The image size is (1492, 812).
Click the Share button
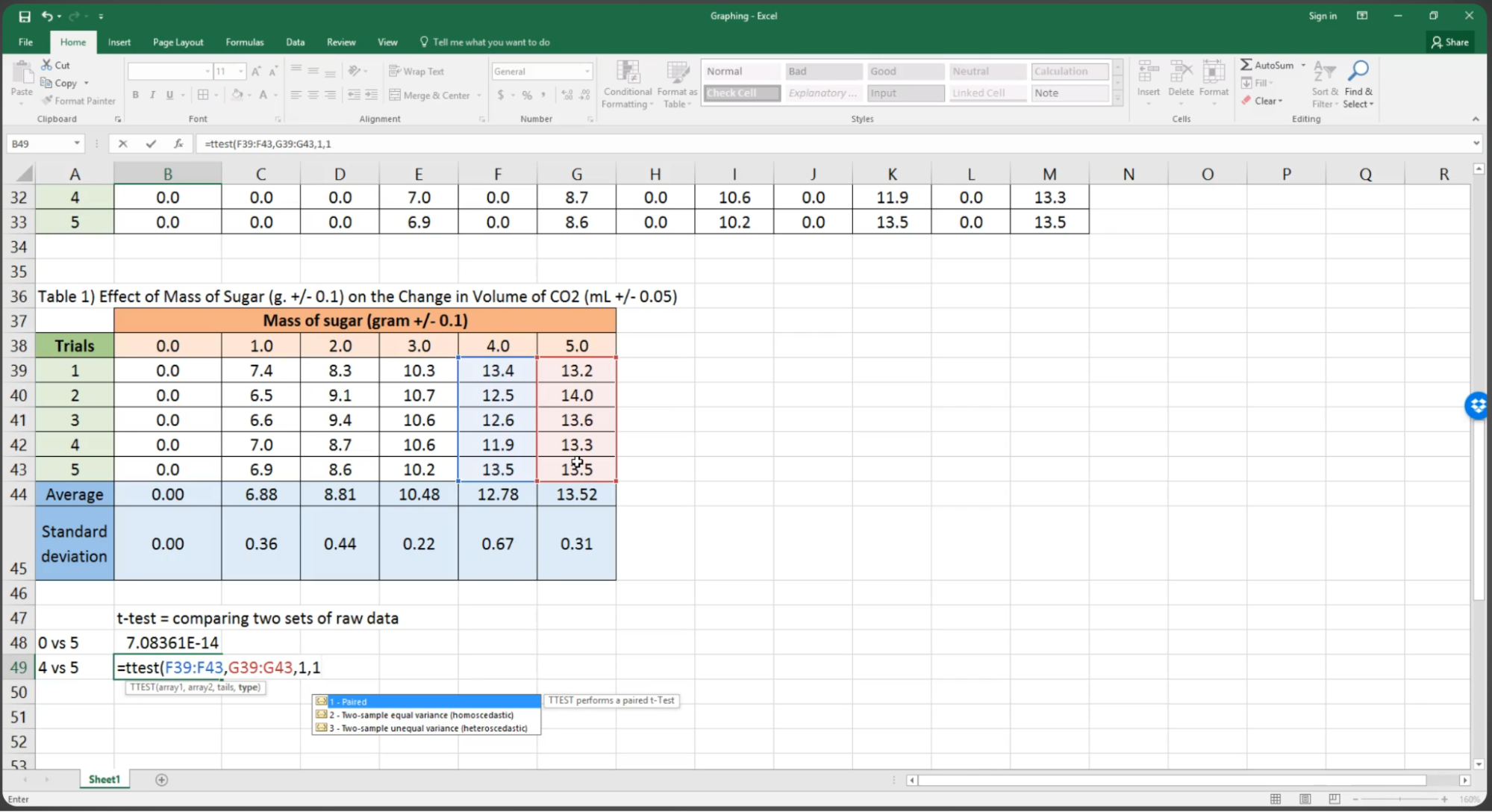click(x=1449, y=42)
